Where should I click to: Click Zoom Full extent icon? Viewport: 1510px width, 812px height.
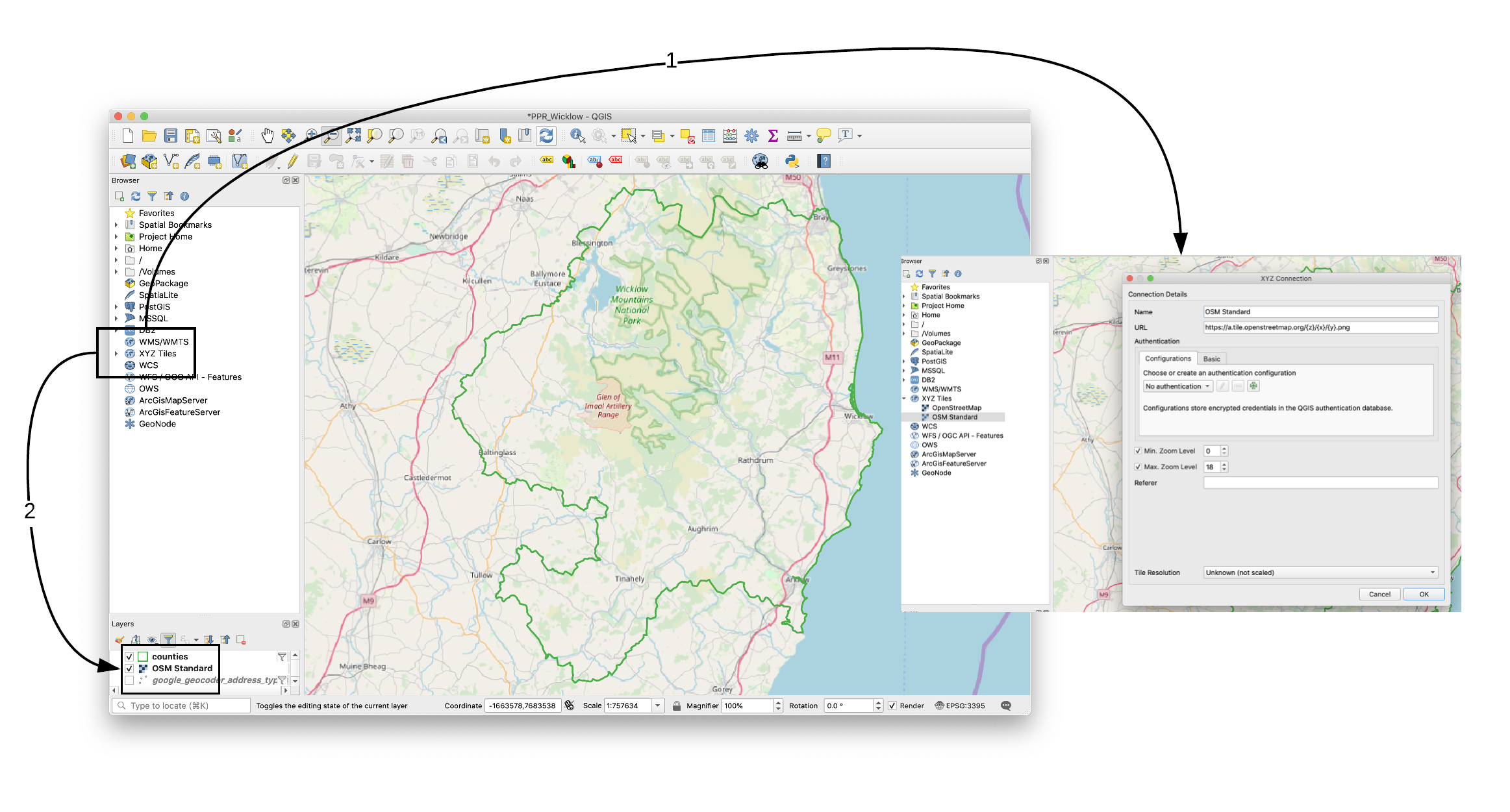click(353, 136)
